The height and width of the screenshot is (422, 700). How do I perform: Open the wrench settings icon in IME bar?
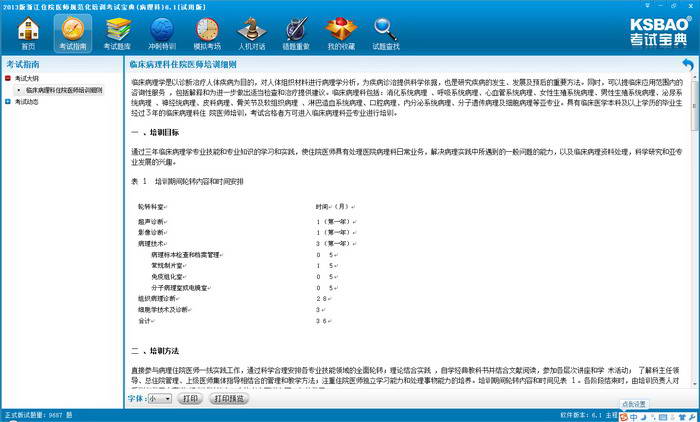coord(692,417)
